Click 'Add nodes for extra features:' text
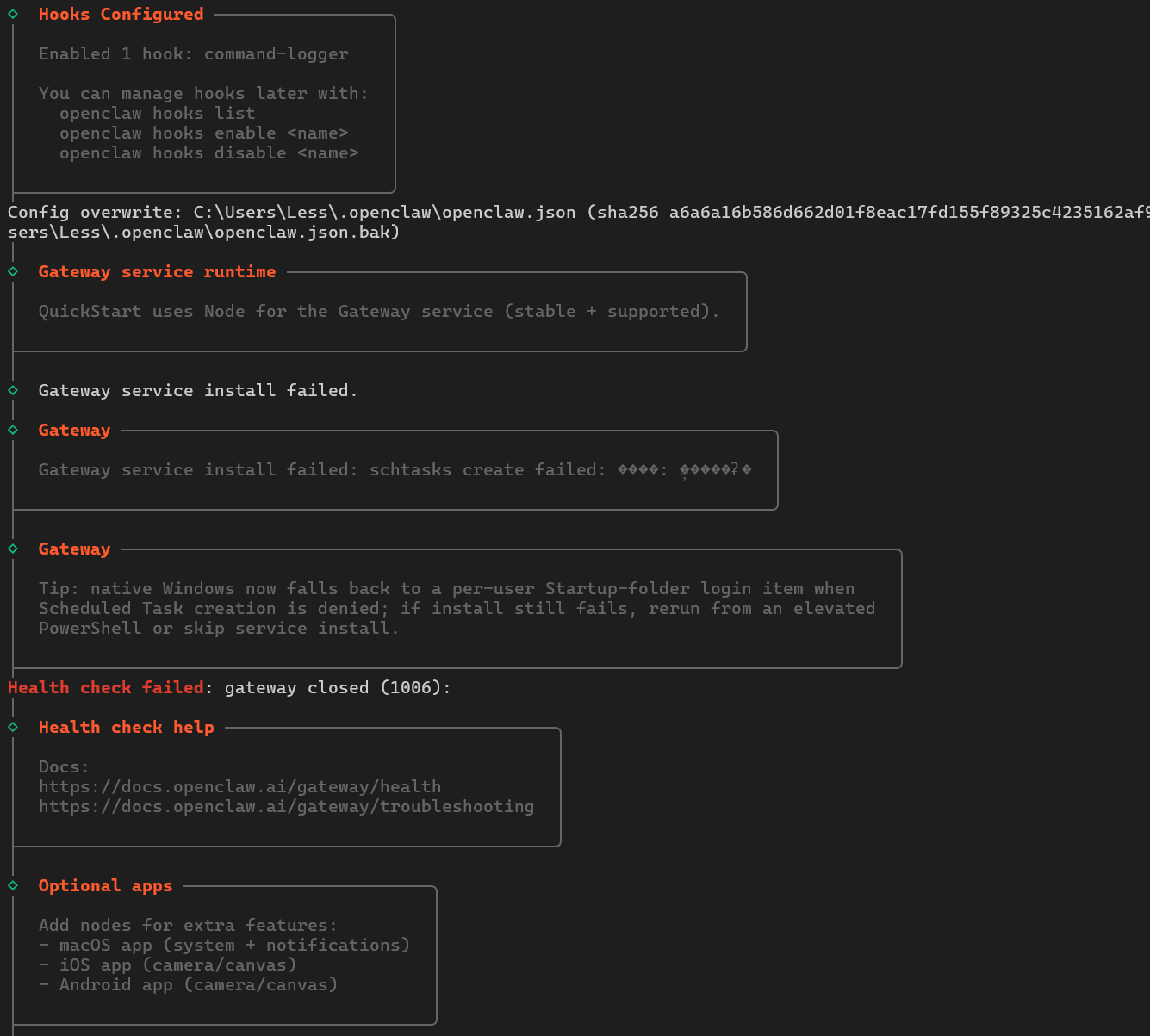 189,925
